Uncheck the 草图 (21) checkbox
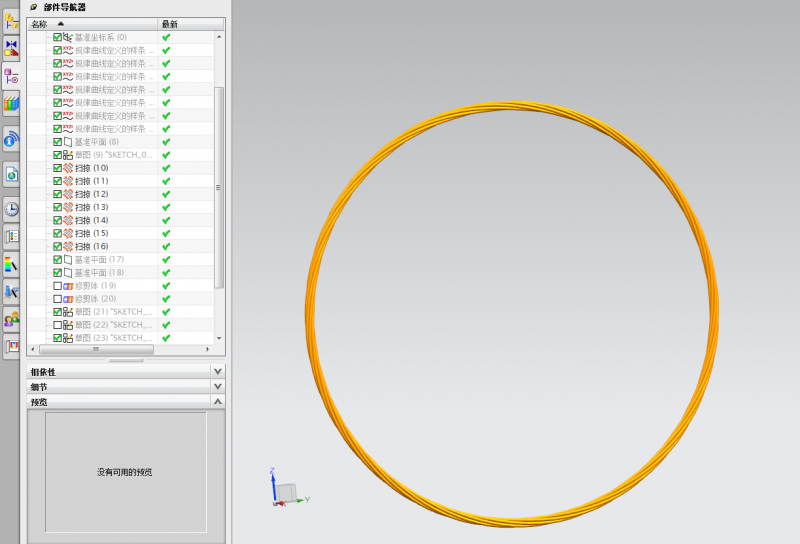The width and height of the screenshot is (800, 544). pyautogui.click(x=58, y=312)
